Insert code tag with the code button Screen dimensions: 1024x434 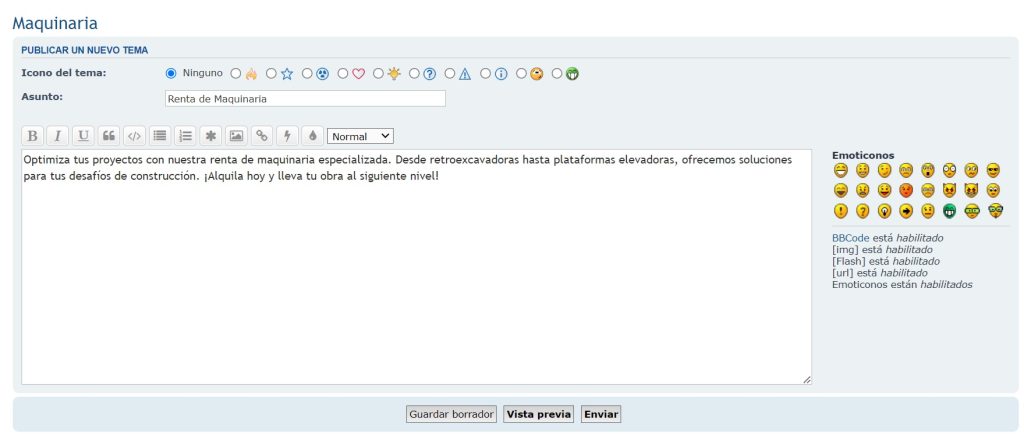point(134,136)
